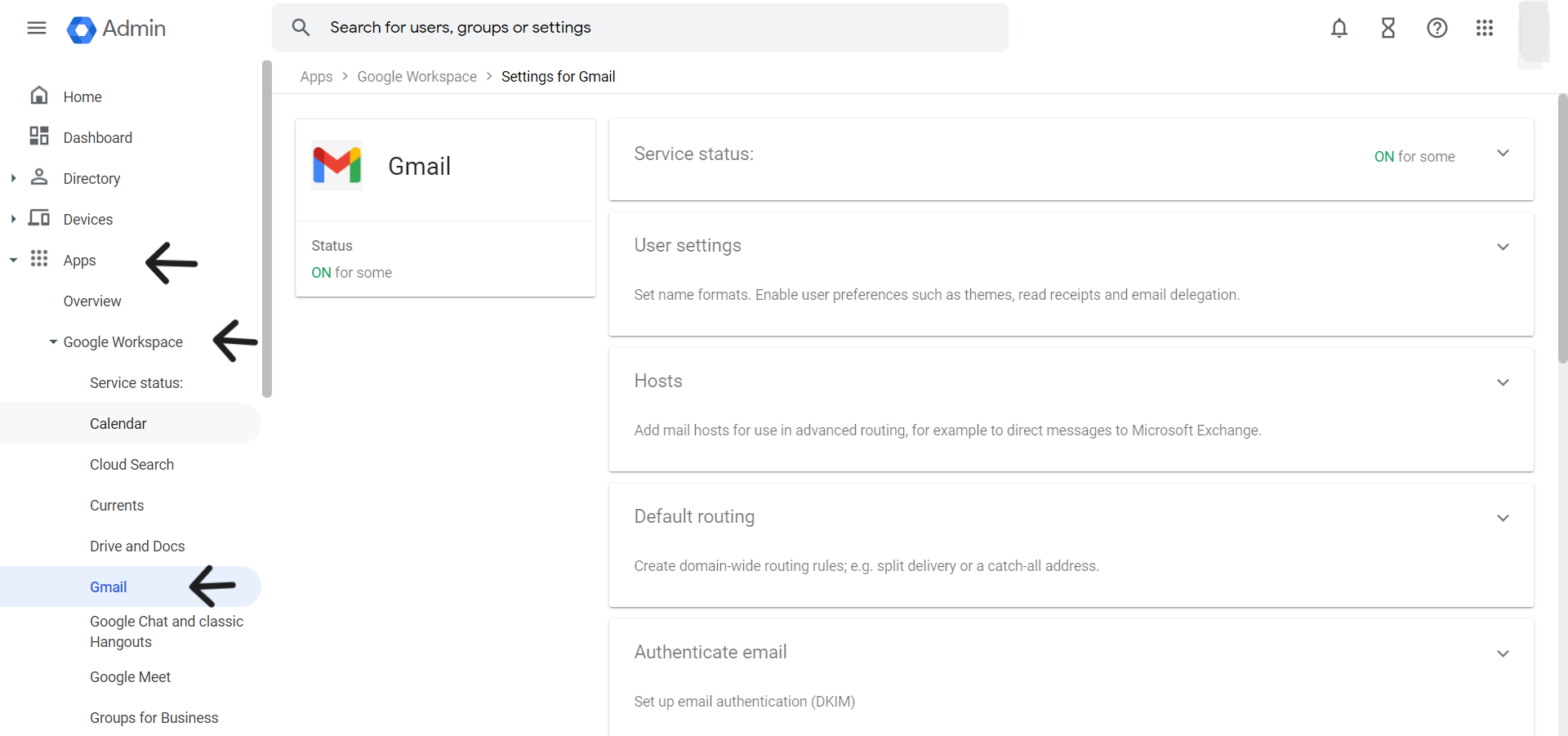This screenshot has width=1568, height=736.
Task: Expand the Hosts section chevron
Action: point(1503,382)
